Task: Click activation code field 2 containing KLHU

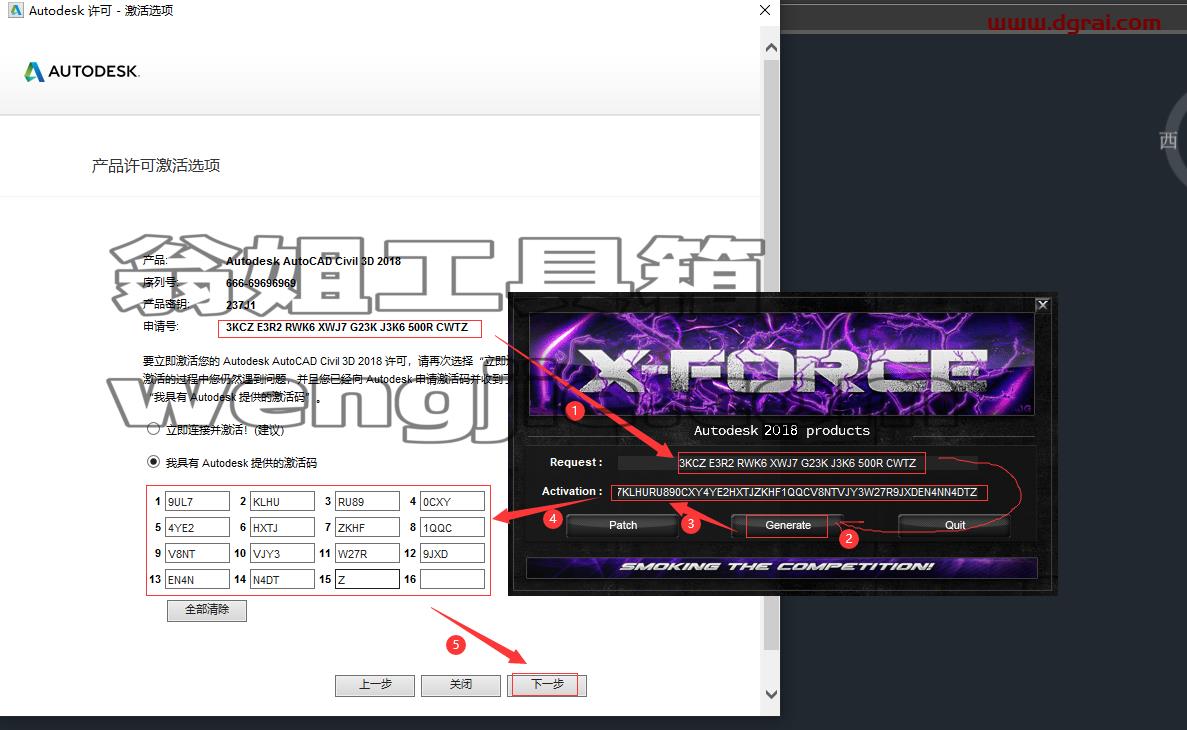Action: coord(282,501)
